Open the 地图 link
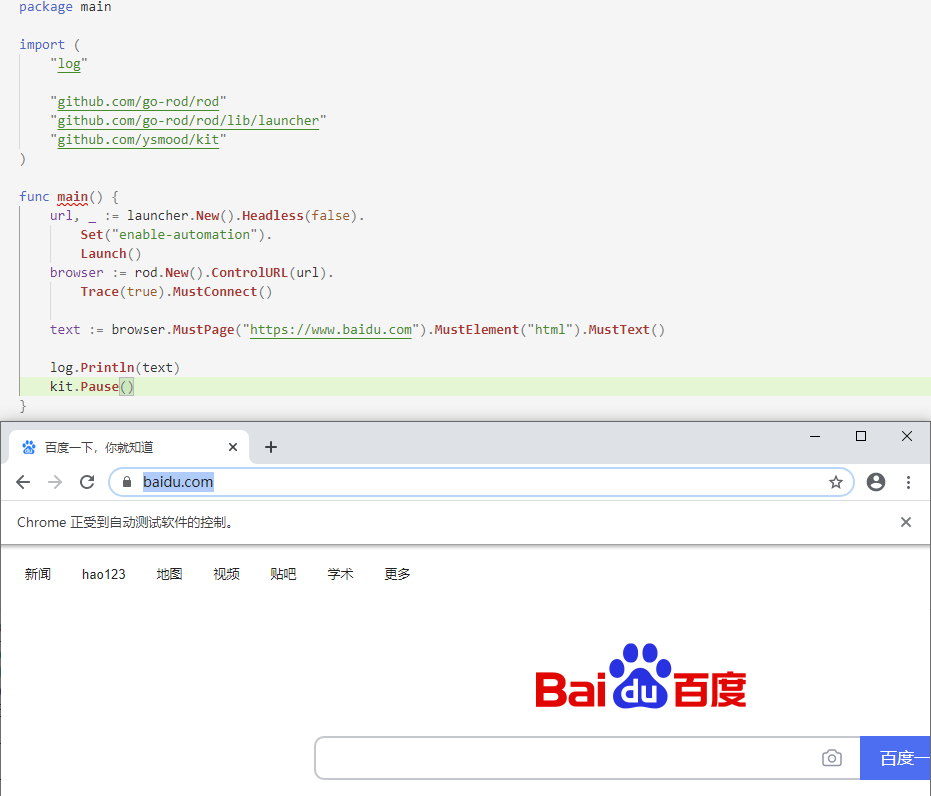This screenshot has height=796, width=931. point(168,574)
